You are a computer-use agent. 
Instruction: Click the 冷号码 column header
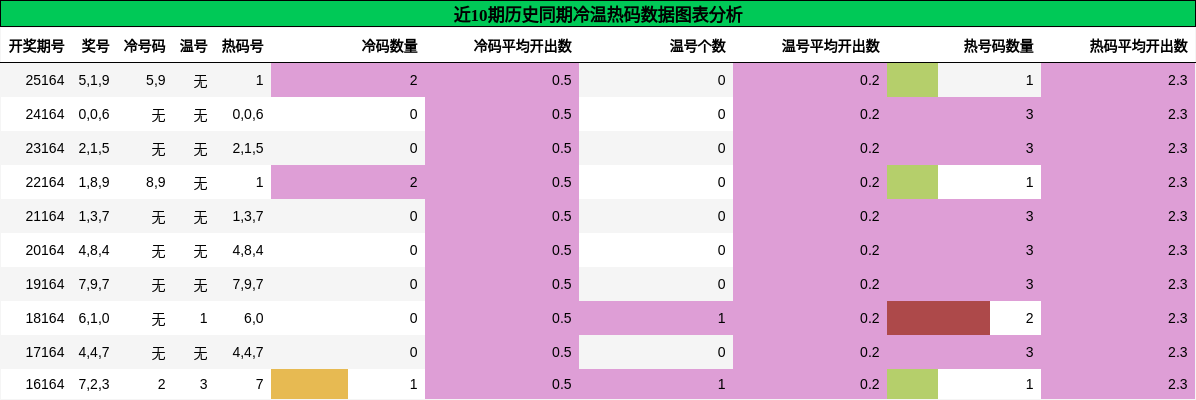(144, 47)
